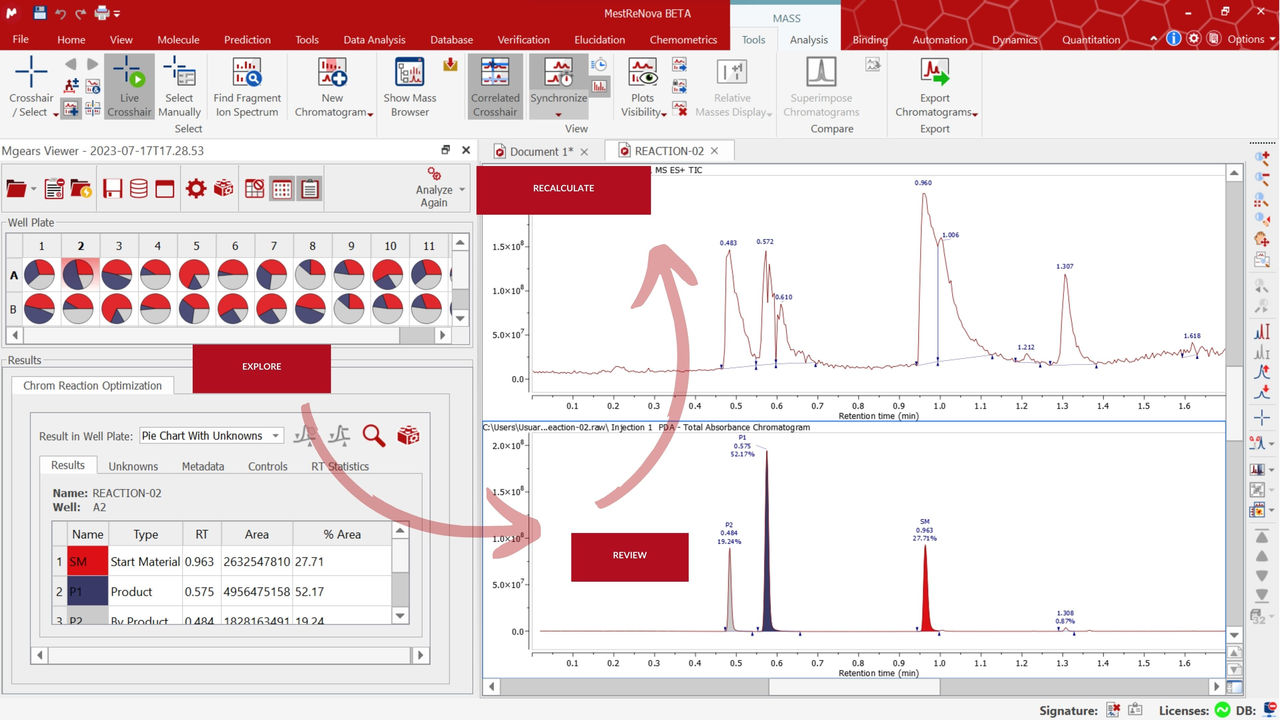Click the red brick icon in Results panel
The width and height of the screenshot is (1280, 720).
[408, 435]
